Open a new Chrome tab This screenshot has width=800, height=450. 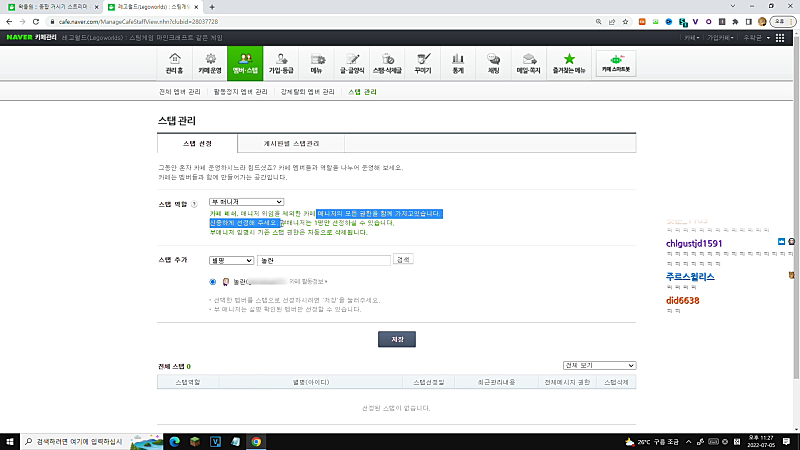click(212, 7)
